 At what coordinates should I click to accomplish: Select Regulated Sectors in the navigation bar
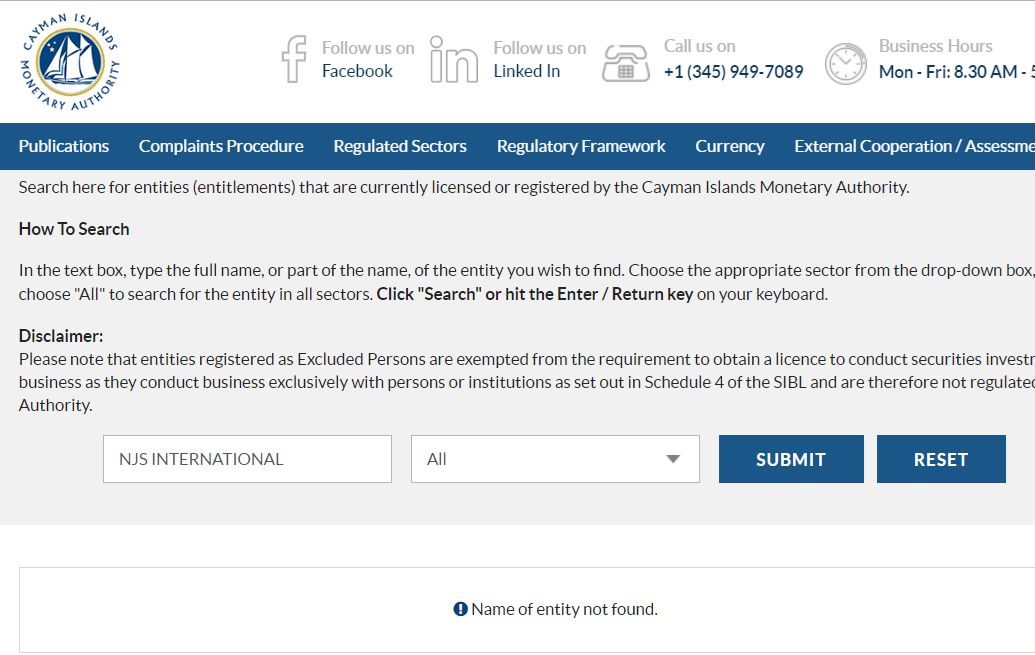[400, 146]
